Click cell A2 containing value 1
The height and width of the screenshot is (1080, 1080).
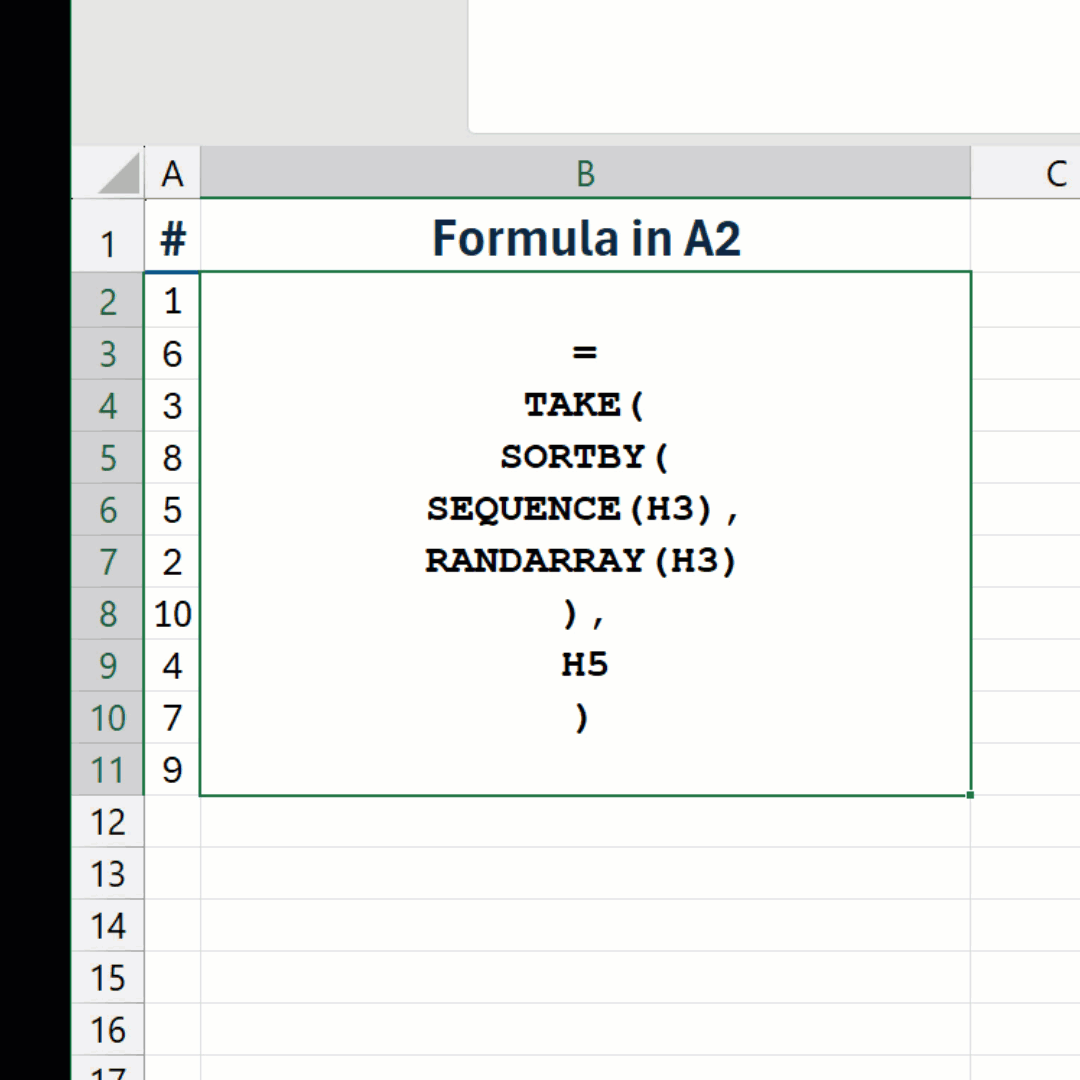tap(172, 301)
